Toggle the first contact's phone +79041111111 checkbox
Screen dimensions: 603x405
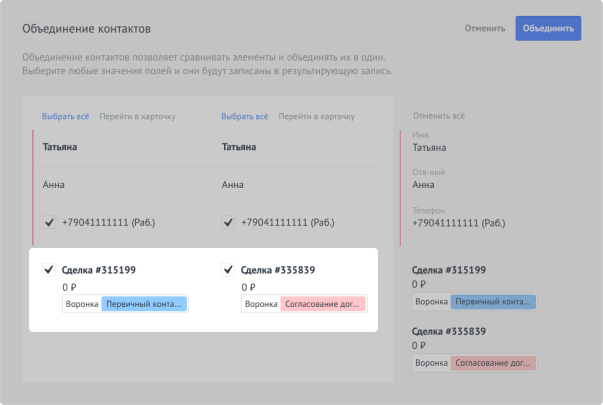[x=48, y=222]
